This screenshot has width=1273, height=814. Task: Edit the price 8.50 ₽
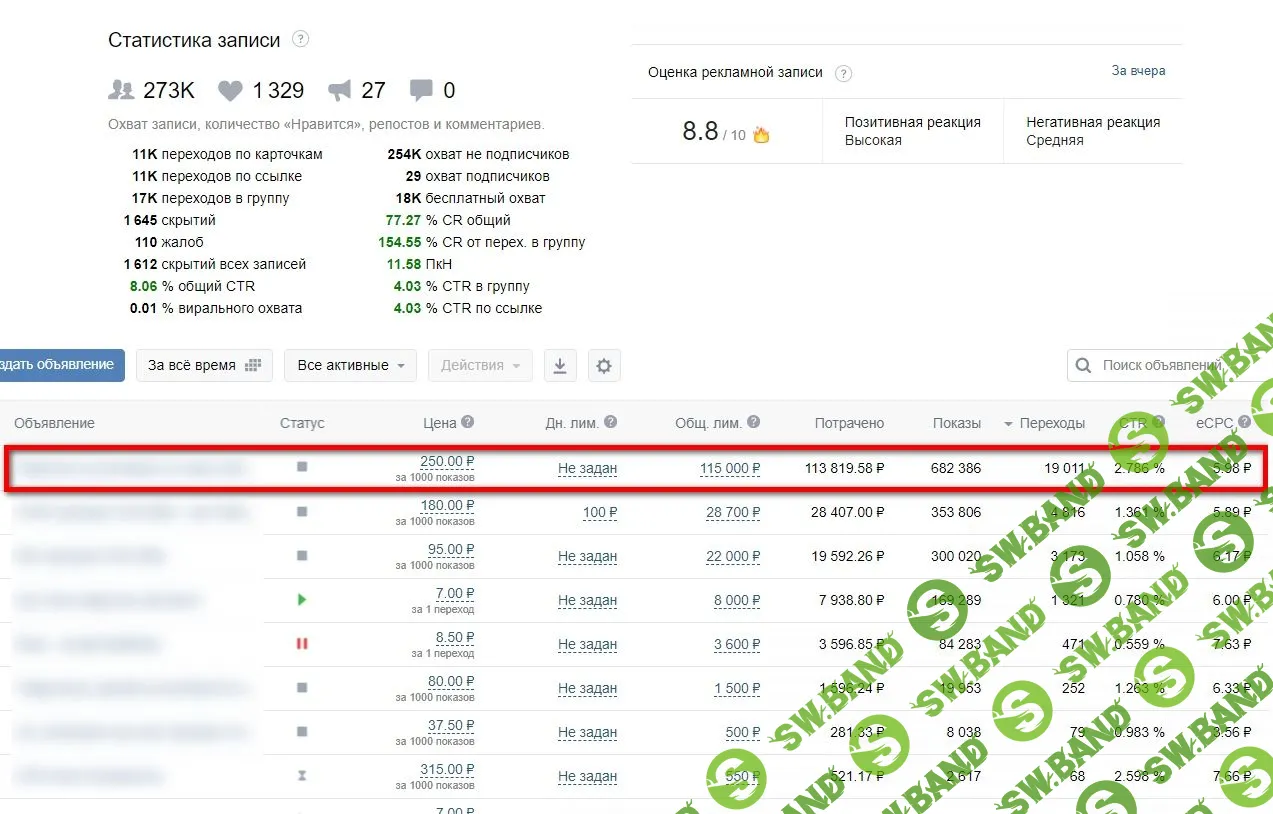[x=455, y=637]
